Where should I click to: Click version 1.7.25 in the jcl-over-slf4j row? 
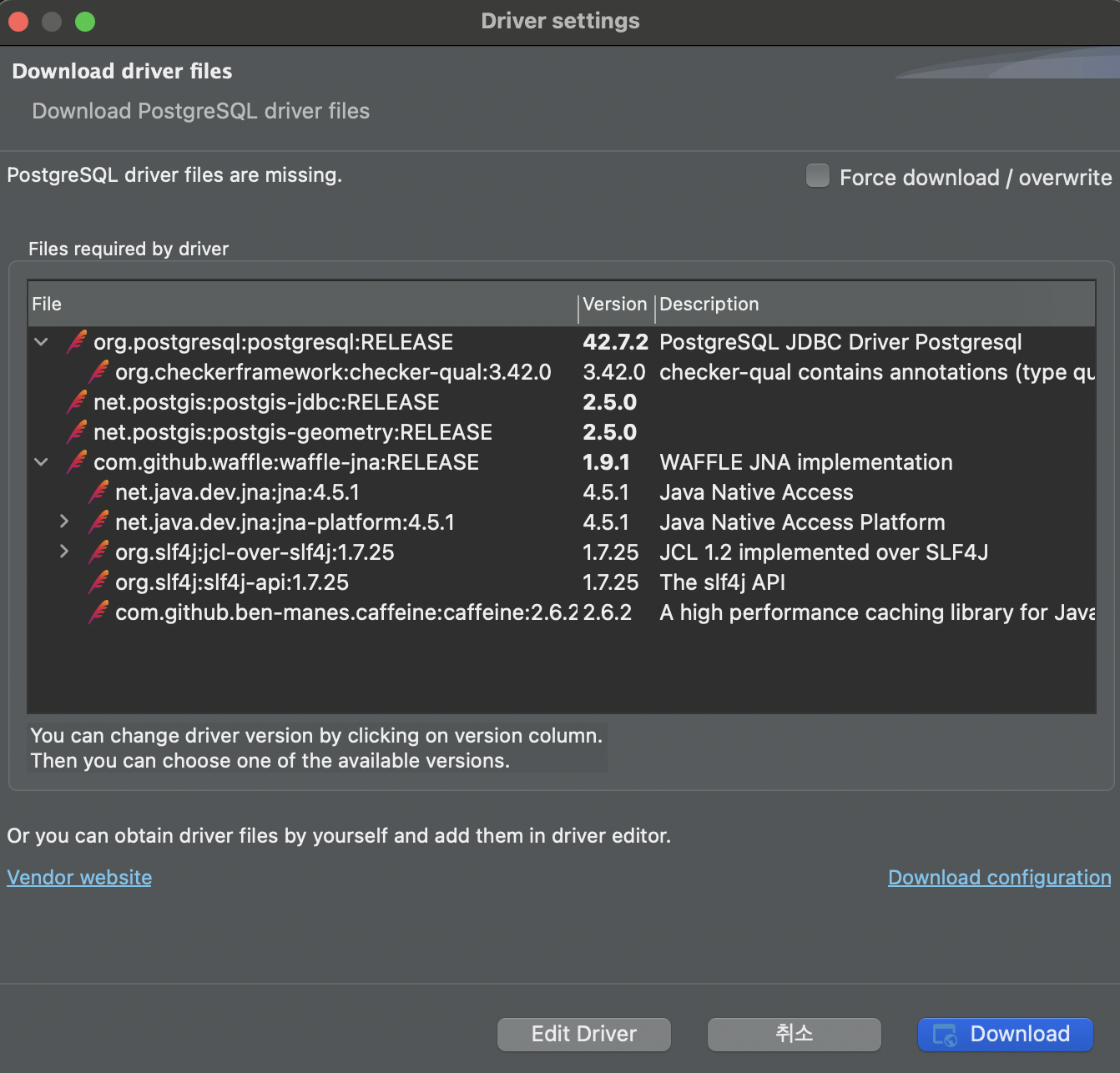coord(611,552)
